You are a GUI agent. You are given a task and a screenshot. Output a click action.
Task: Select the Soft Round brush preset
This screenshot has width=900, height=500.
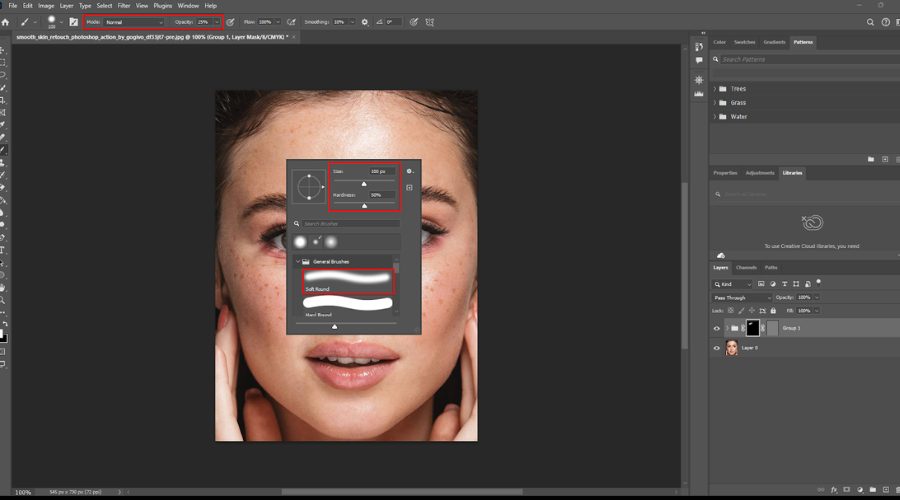click(x=348, y=281)
